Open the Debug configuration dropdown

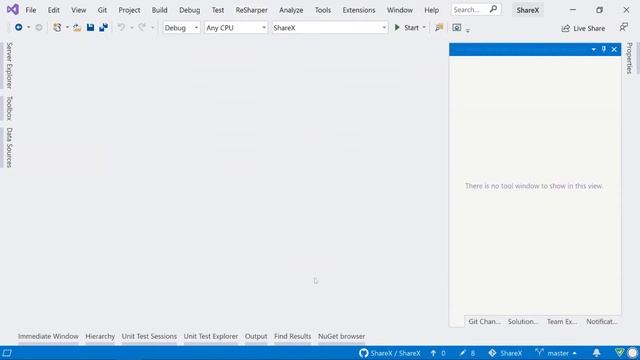[x=181, y=27]
